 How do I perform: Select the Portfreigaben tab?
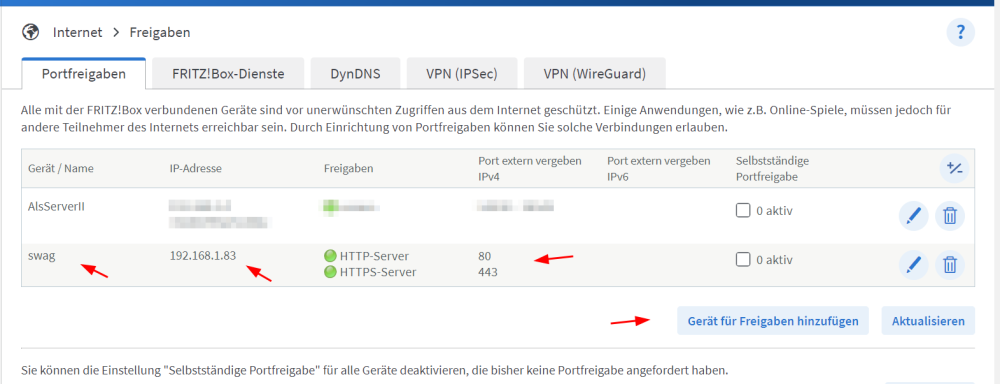pyautogui.click(x=84, y=73)
